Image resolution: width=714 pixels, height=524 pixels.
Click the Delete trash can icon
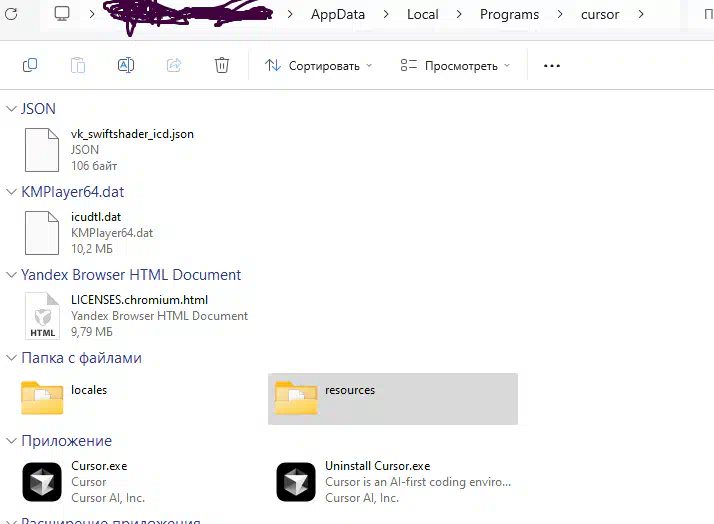coord(222,66)
